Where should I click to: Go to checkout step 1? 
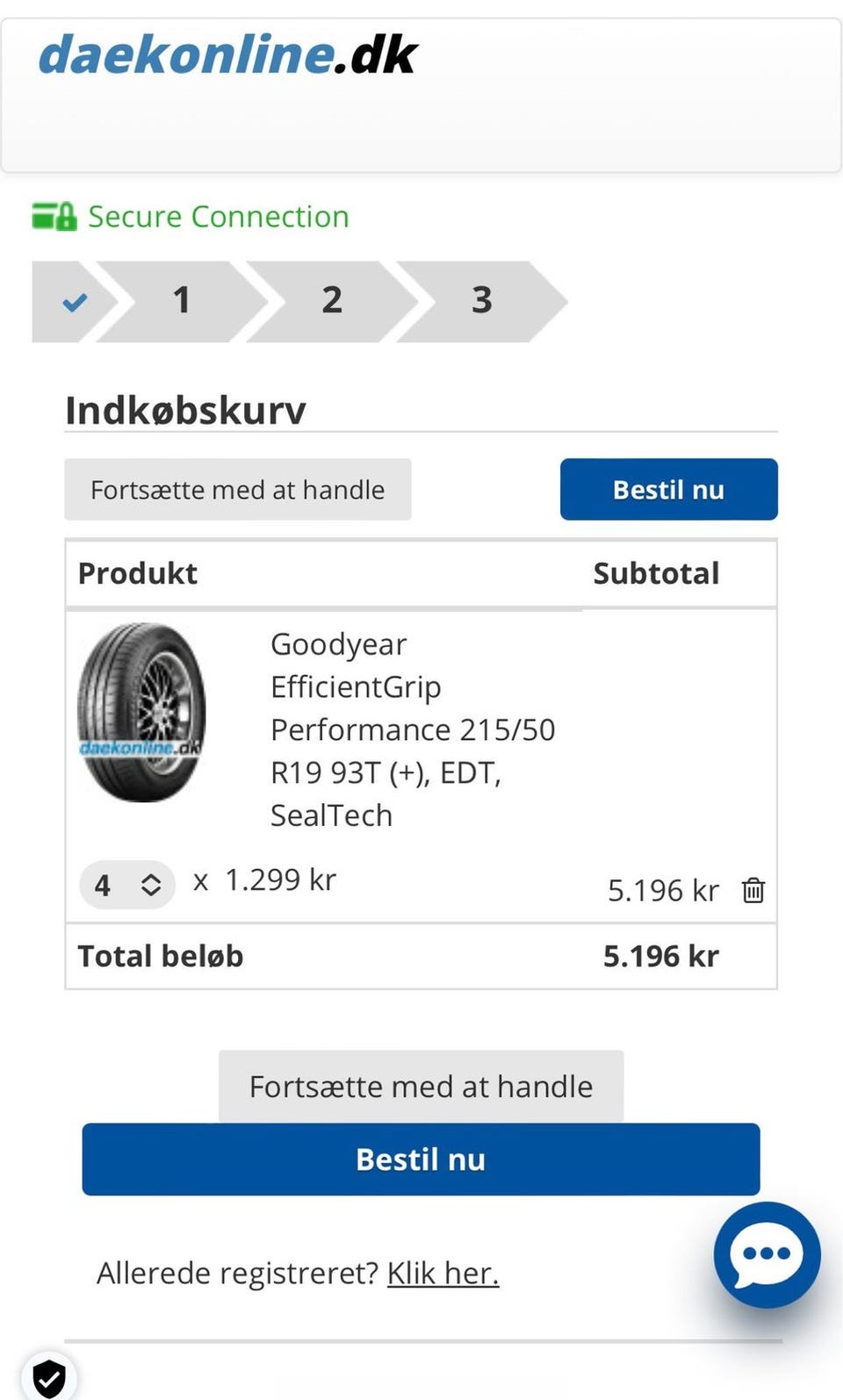click(x=182, y=301)
